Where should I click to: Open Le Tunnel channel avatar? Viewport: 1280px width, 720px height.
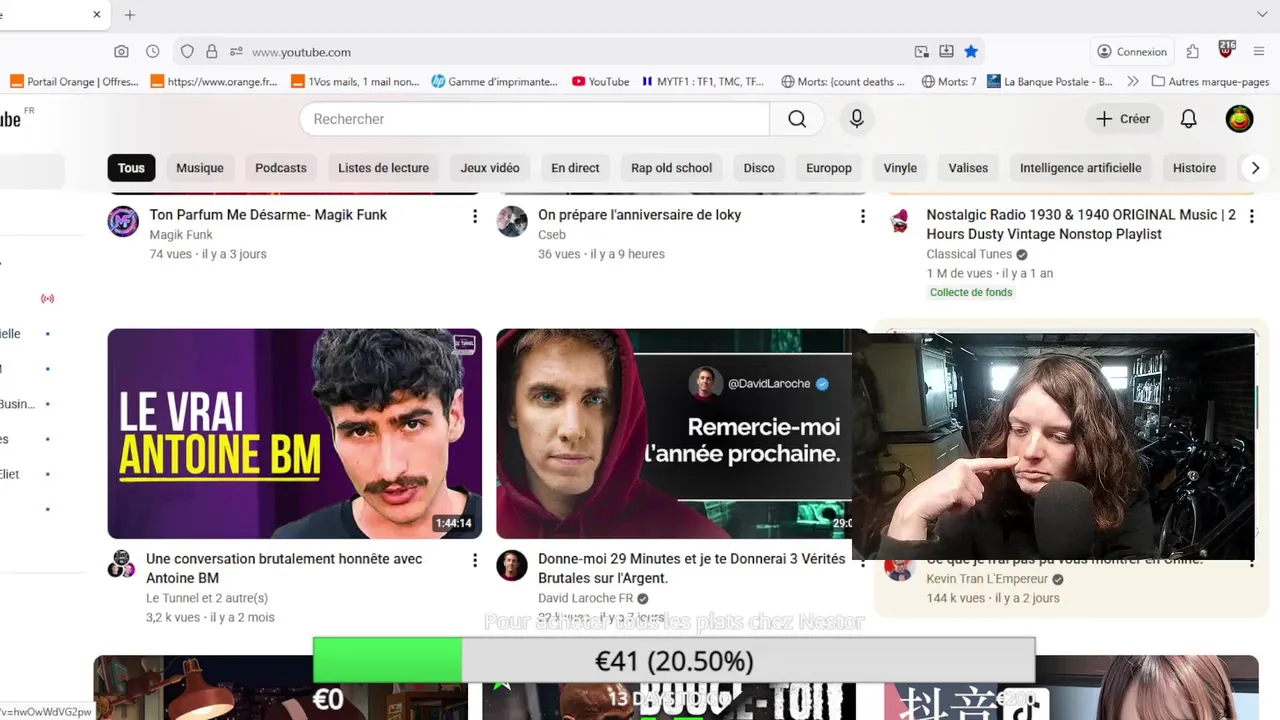tap(122, 564)
